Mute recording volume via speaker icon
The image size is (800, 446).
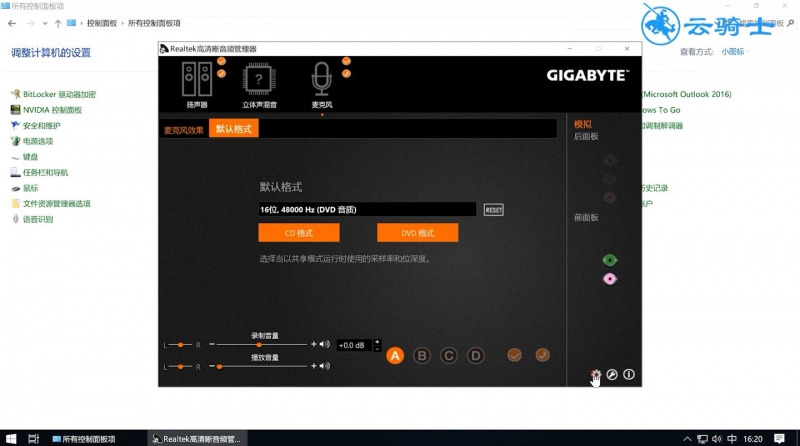point(325,344)
